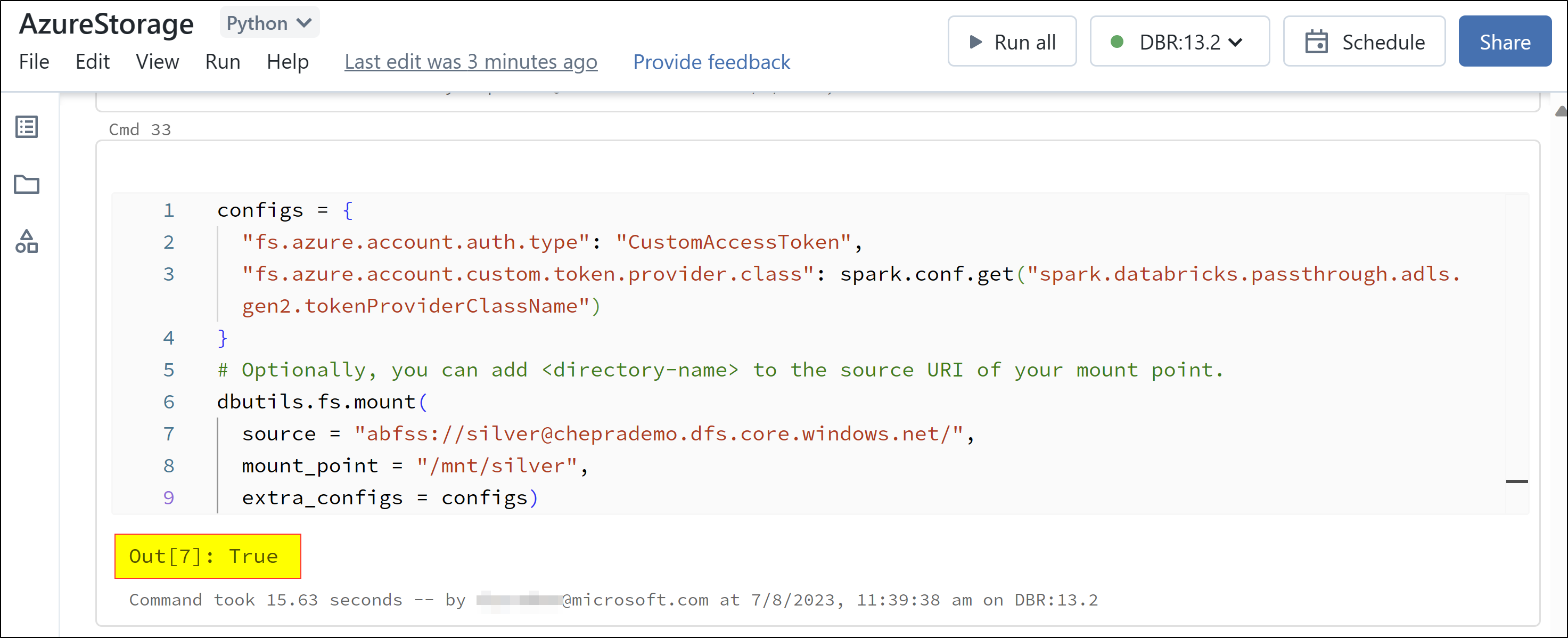The width and height of the screenshot is (1568, 638).
Task: Click the Python dropdown chevron icon
Action: pos(303,22)
